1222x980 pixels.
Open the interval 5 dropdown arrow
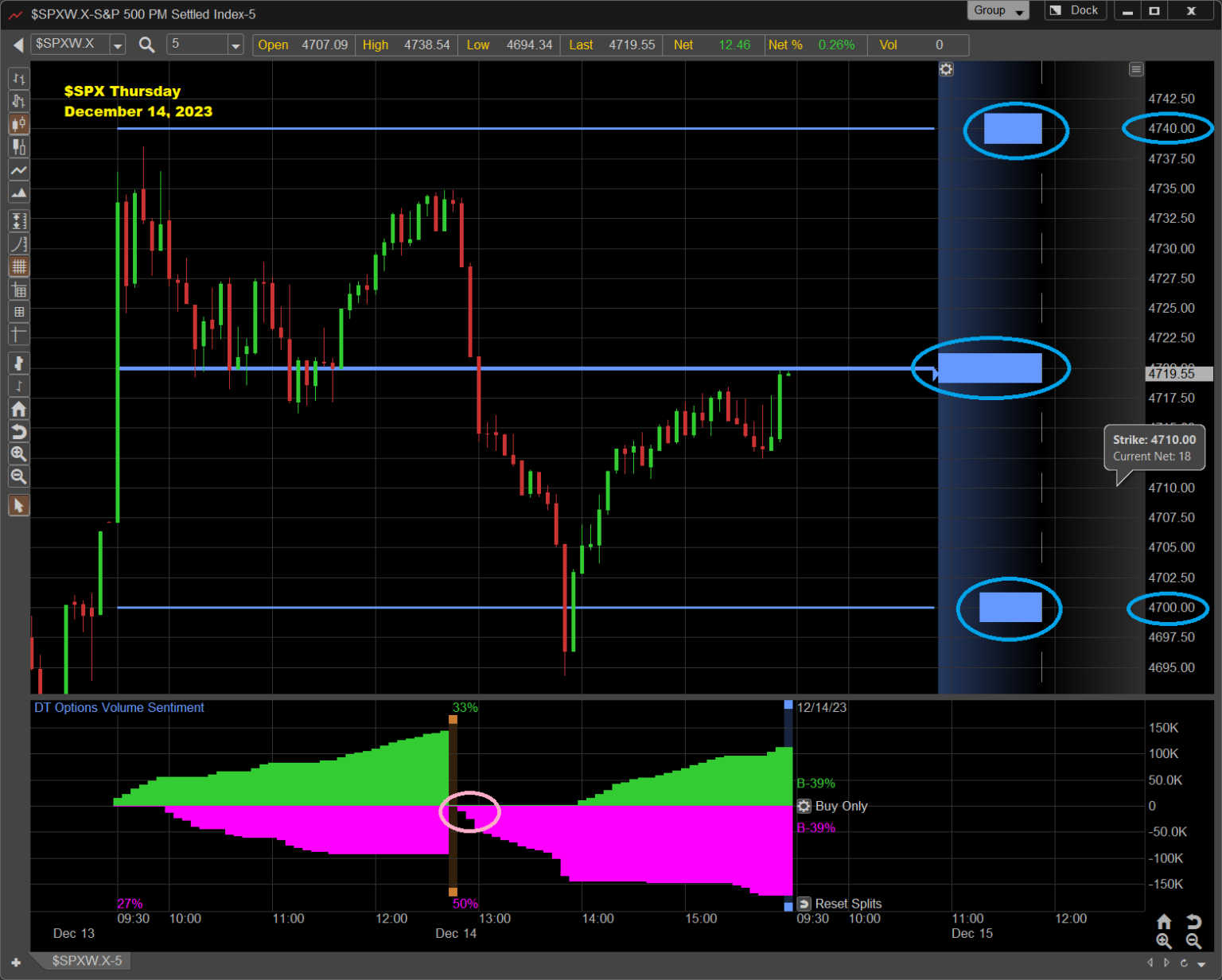[x=235, y=45]
